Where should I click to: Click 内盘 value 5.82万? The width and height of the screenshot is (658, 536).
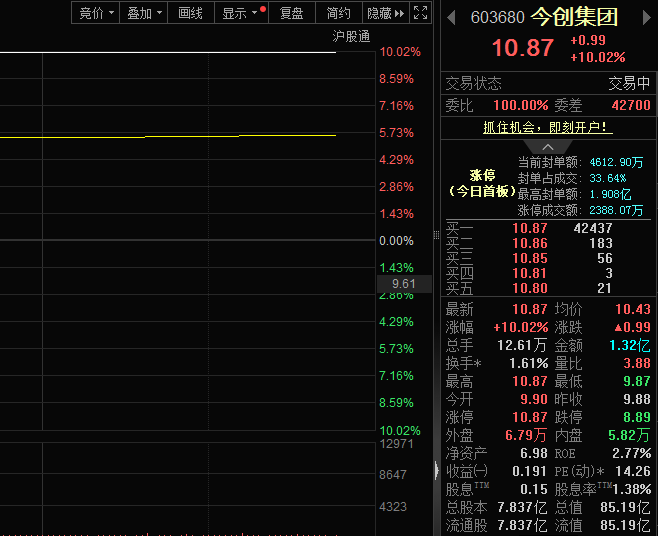click(629, 435)
